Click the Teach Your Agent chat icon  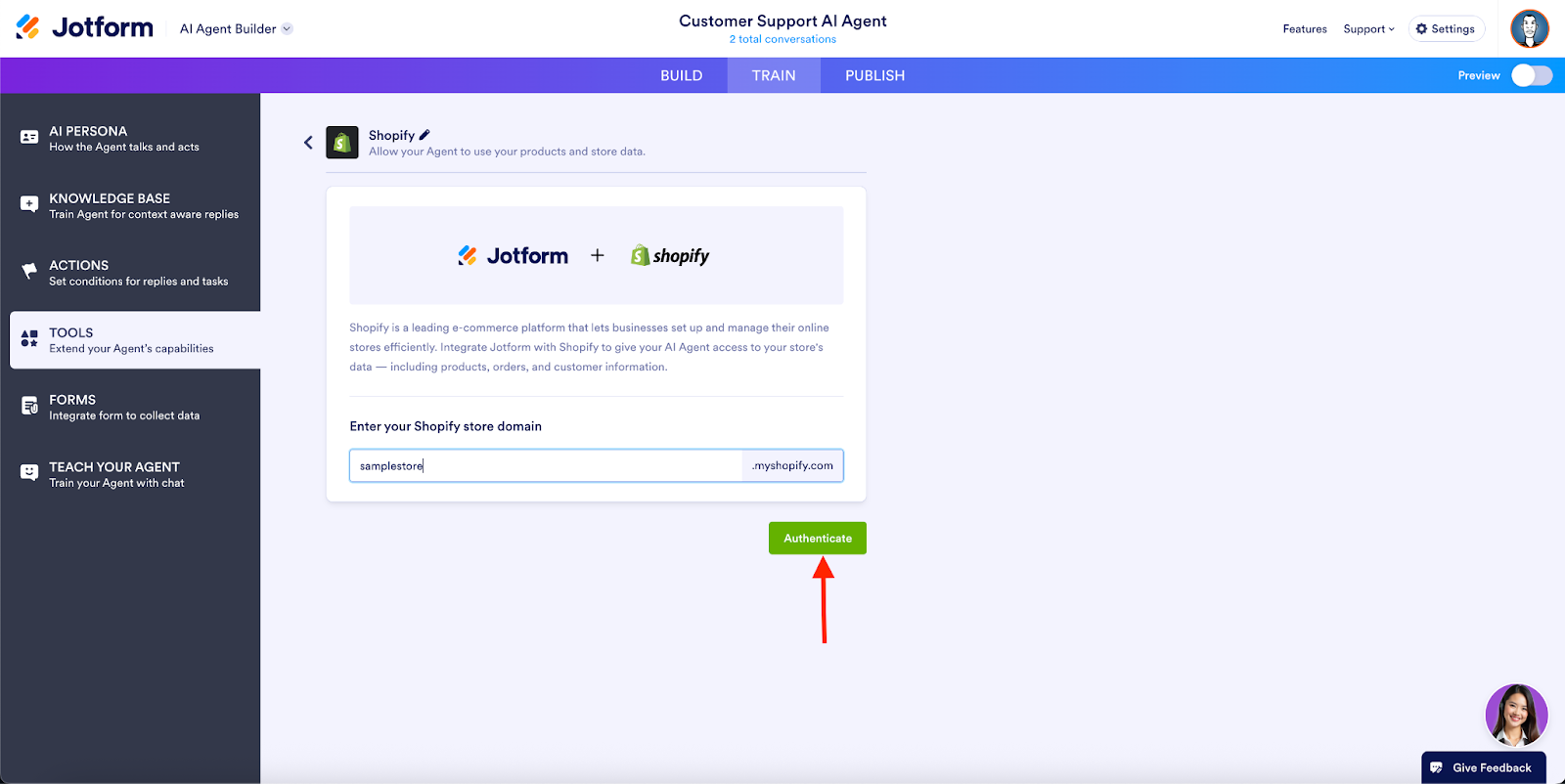(x=29, y=473)
